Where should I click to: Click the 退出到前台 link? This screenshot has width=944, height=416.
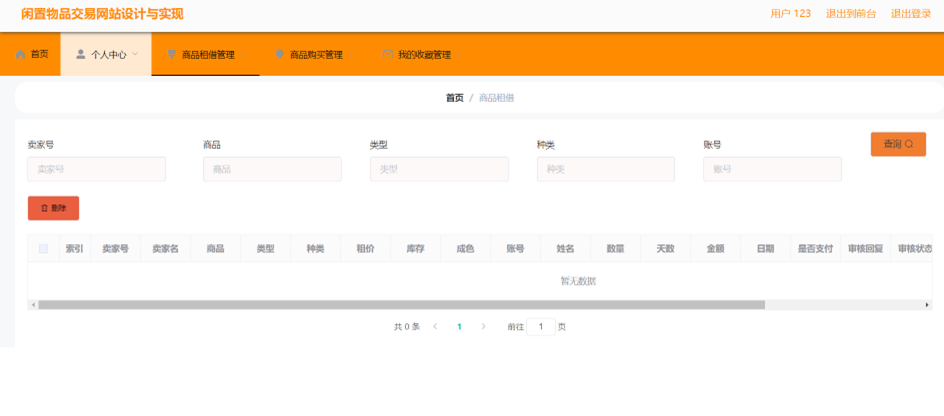tap(851, 14)
